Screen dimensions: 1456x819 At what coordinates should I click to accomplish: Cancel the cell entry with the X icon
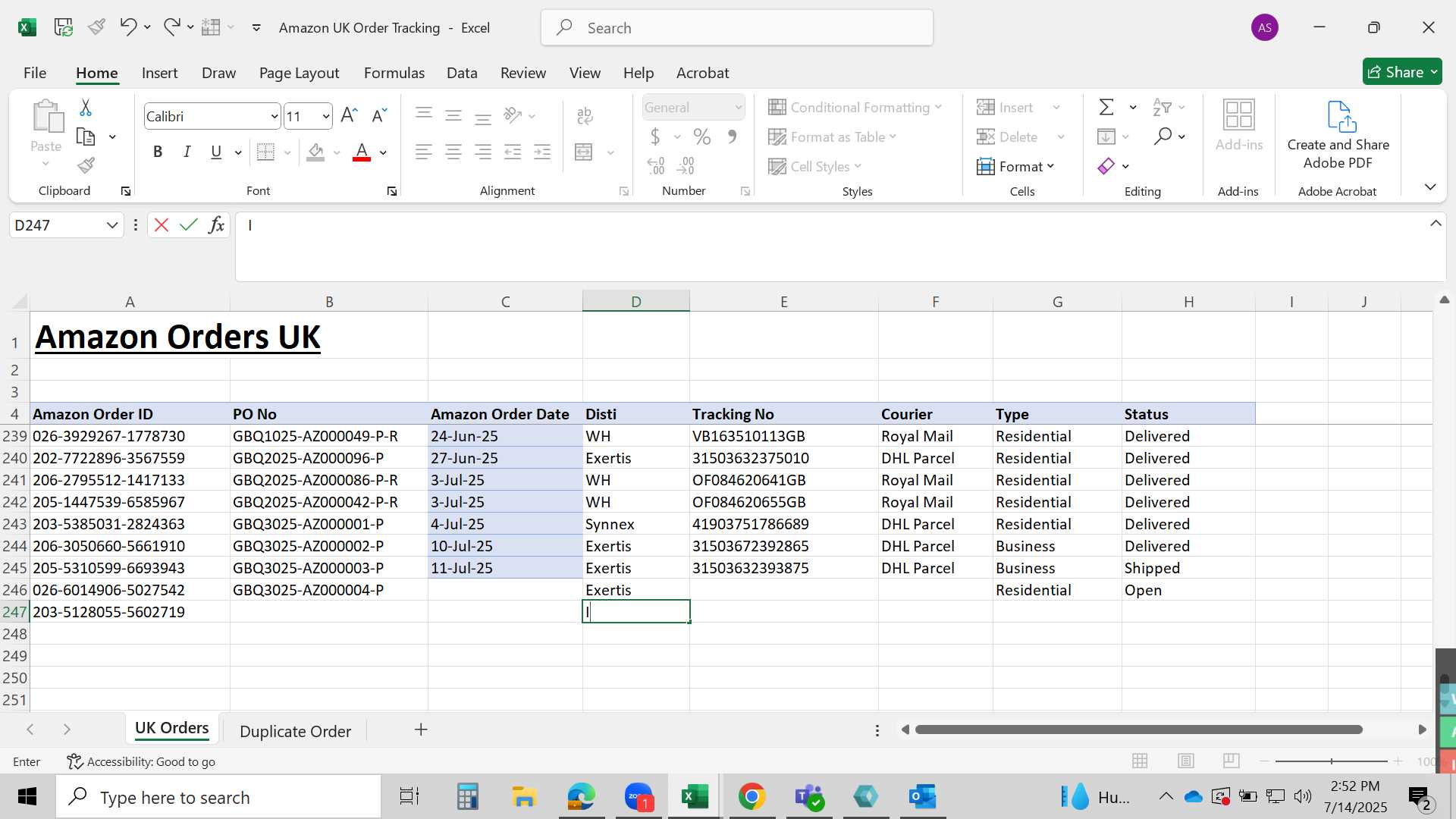coord(161,225)
